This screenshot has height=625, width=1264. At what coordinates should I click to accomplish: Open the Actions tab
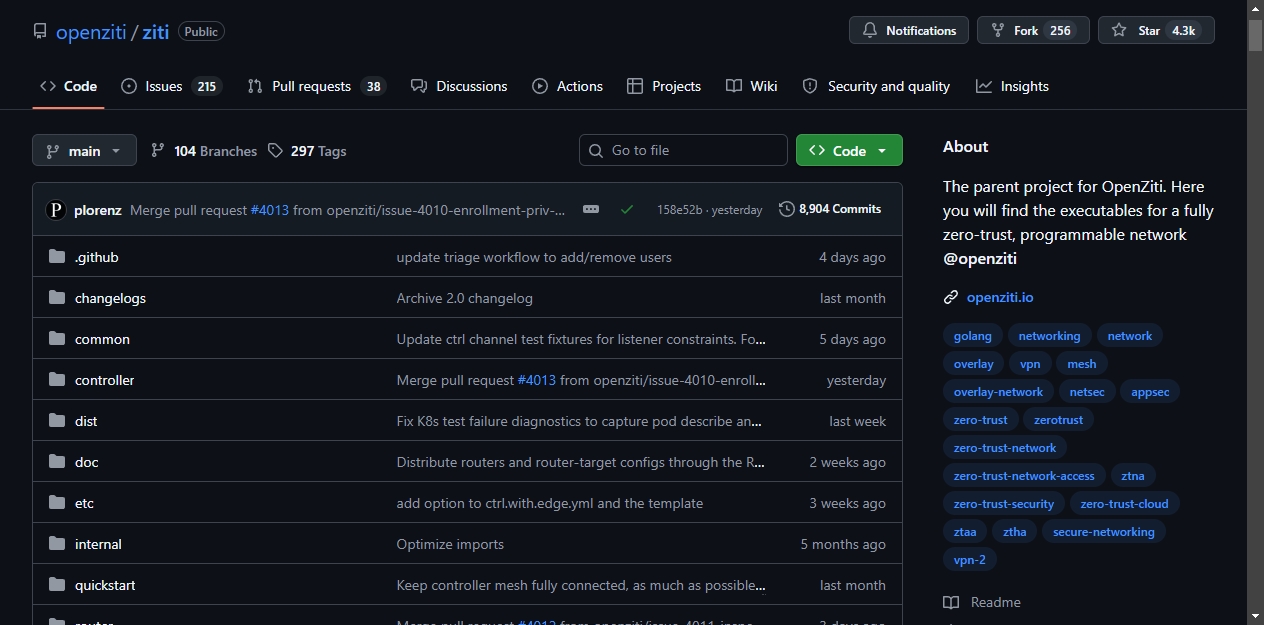(568, 86)
